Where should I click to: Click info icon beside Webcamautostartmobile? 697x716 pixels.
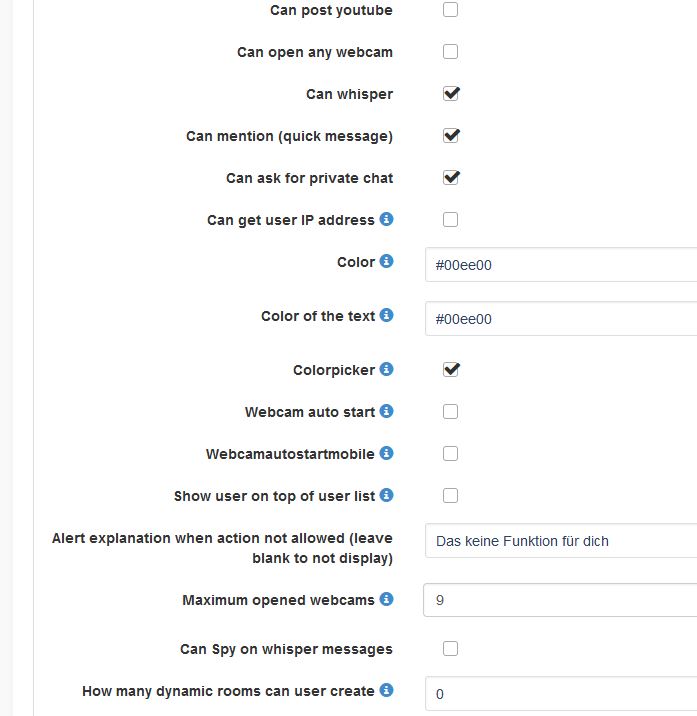[387, 454]
